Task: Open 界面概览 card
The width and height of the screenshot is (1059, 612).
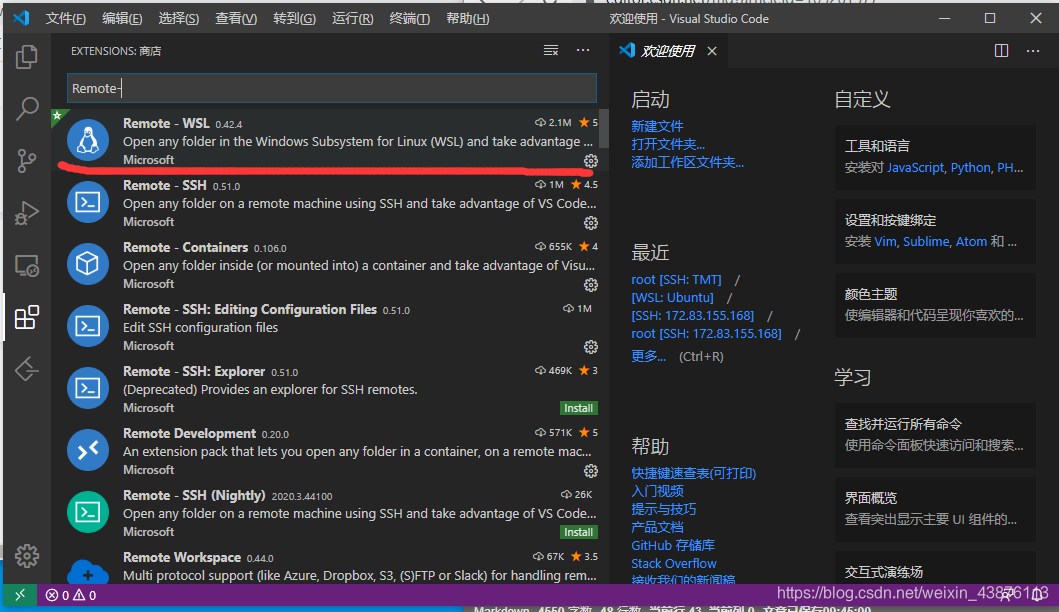Action: (x=935, y=509)
